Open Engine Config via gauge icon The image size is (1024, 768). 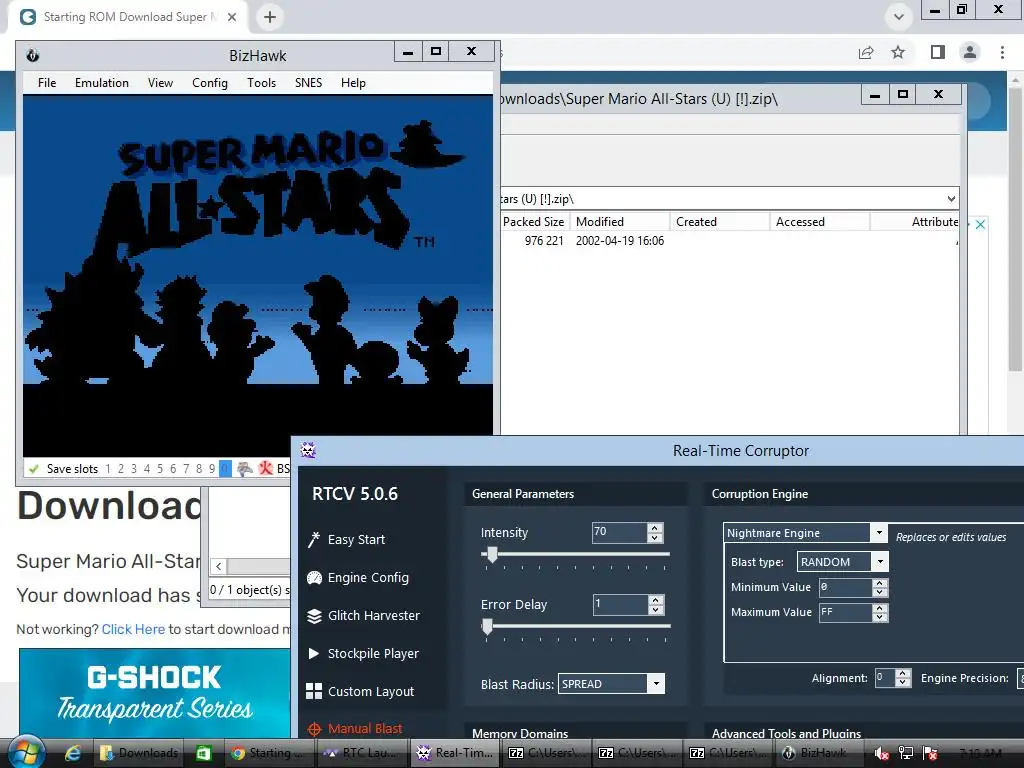314,578
